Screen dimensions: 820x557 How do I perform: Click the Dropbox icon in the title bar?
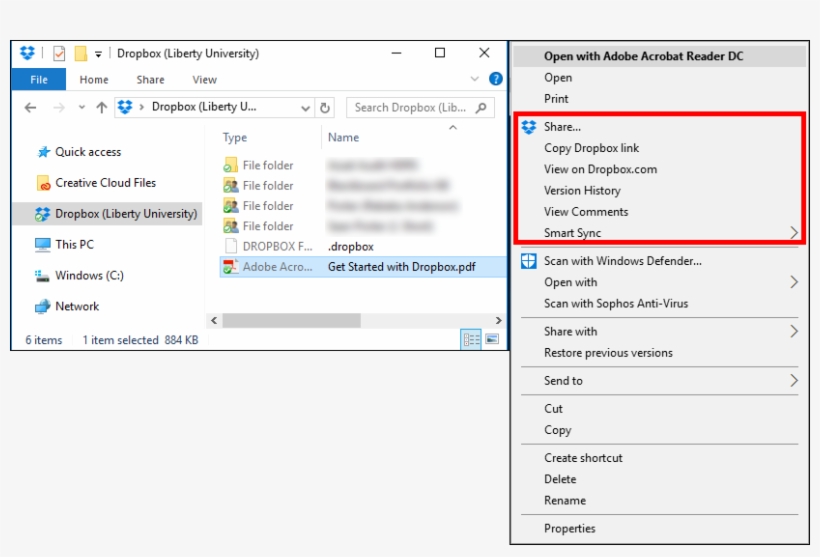(27, 53)
